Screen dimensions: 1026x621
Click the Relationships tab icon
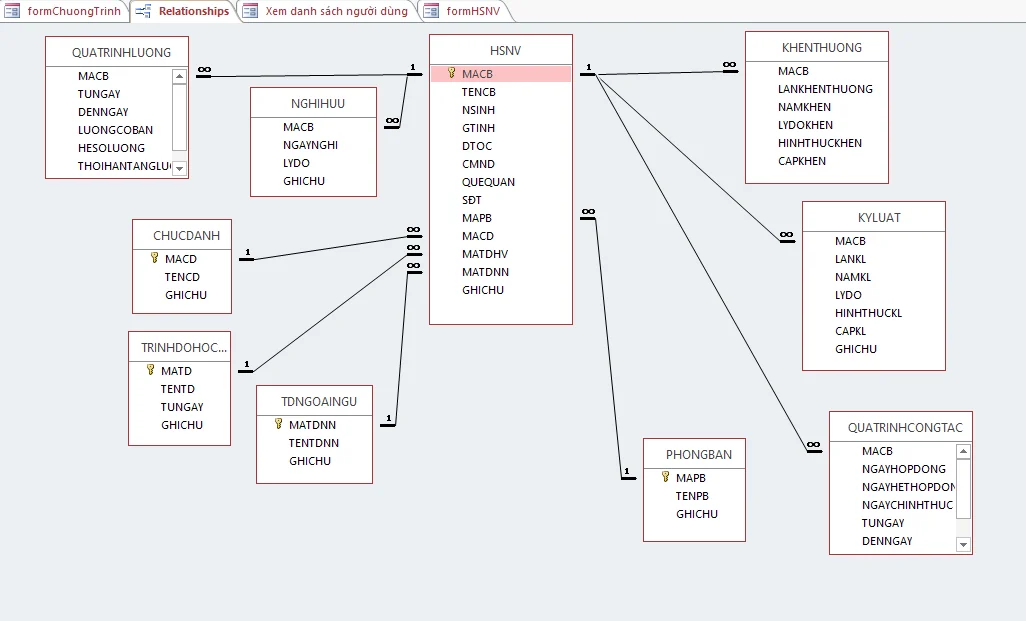point(143,11)
